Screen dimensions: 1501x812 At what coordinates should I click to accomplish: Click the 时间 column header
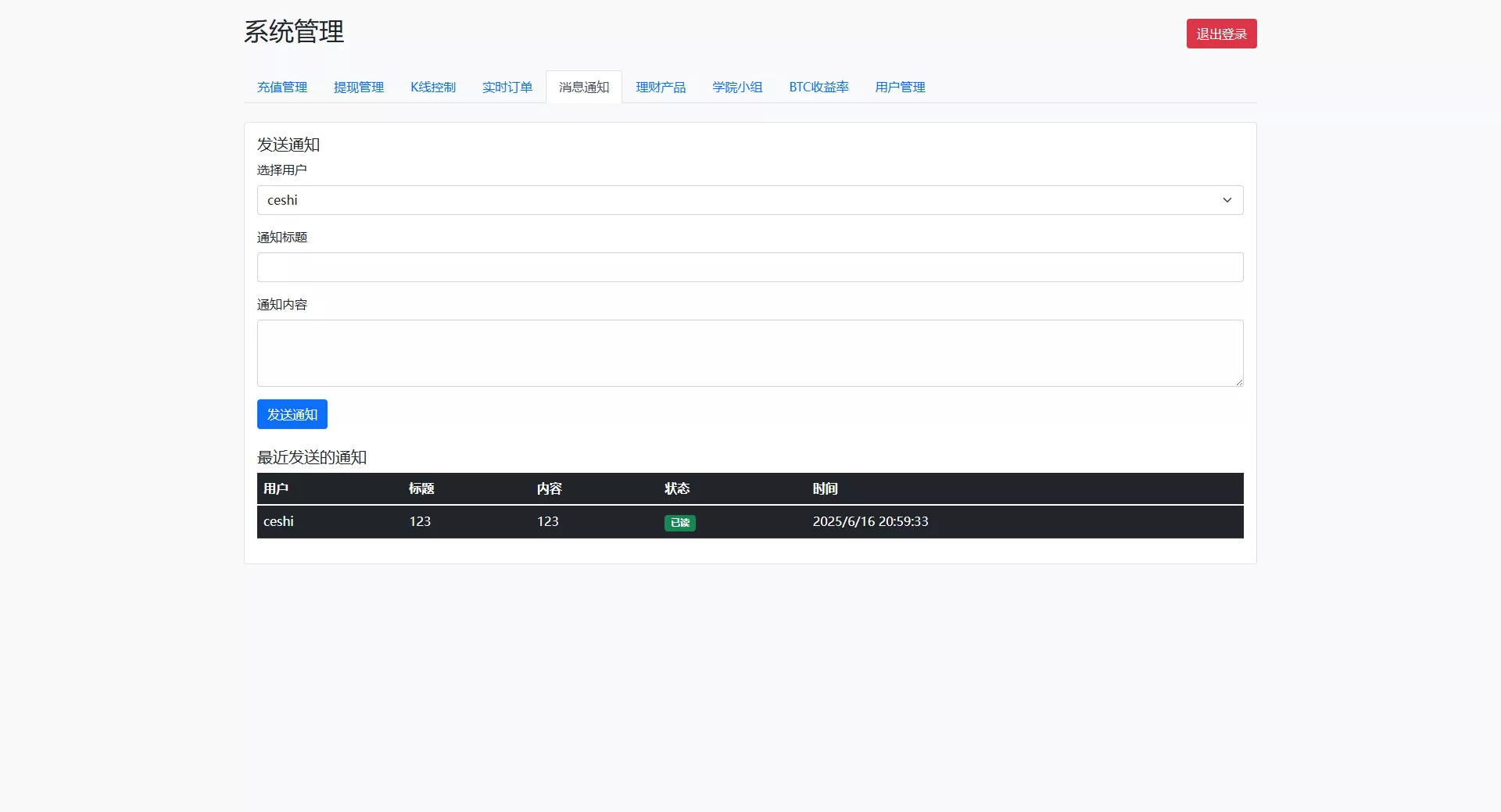click(x=825, y=488)
